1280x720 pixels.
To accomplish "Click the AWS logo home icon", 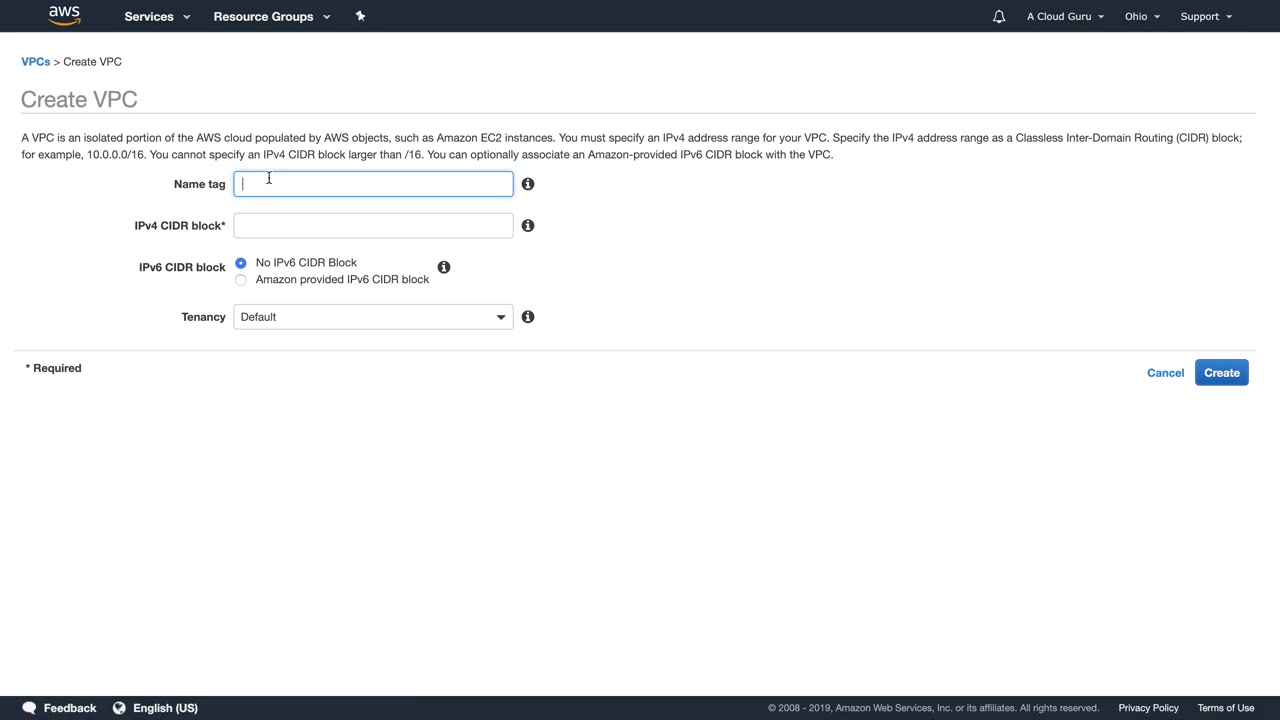I will (x=64, y=16).
